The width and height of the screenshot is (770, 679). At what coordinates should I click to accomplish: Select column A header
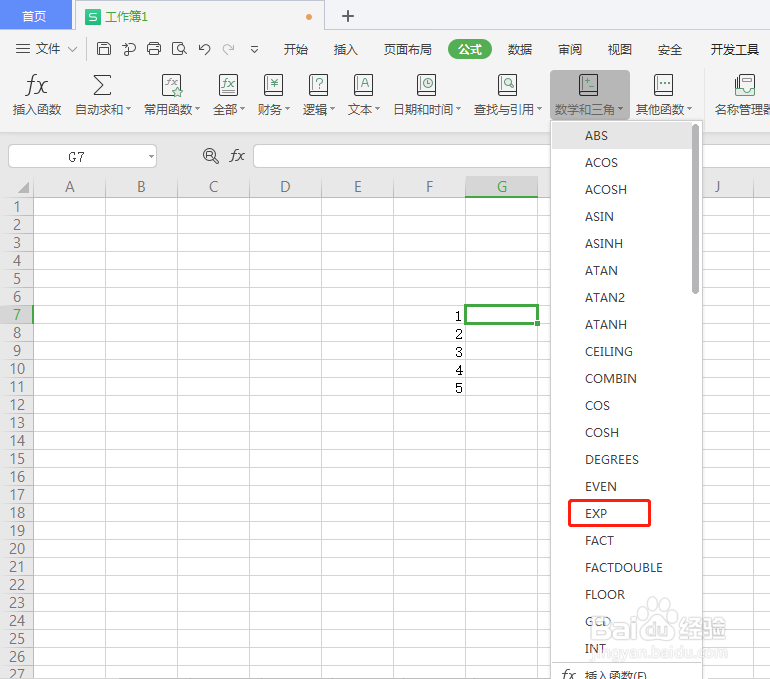pyautogui.click(x=69, y=187)
